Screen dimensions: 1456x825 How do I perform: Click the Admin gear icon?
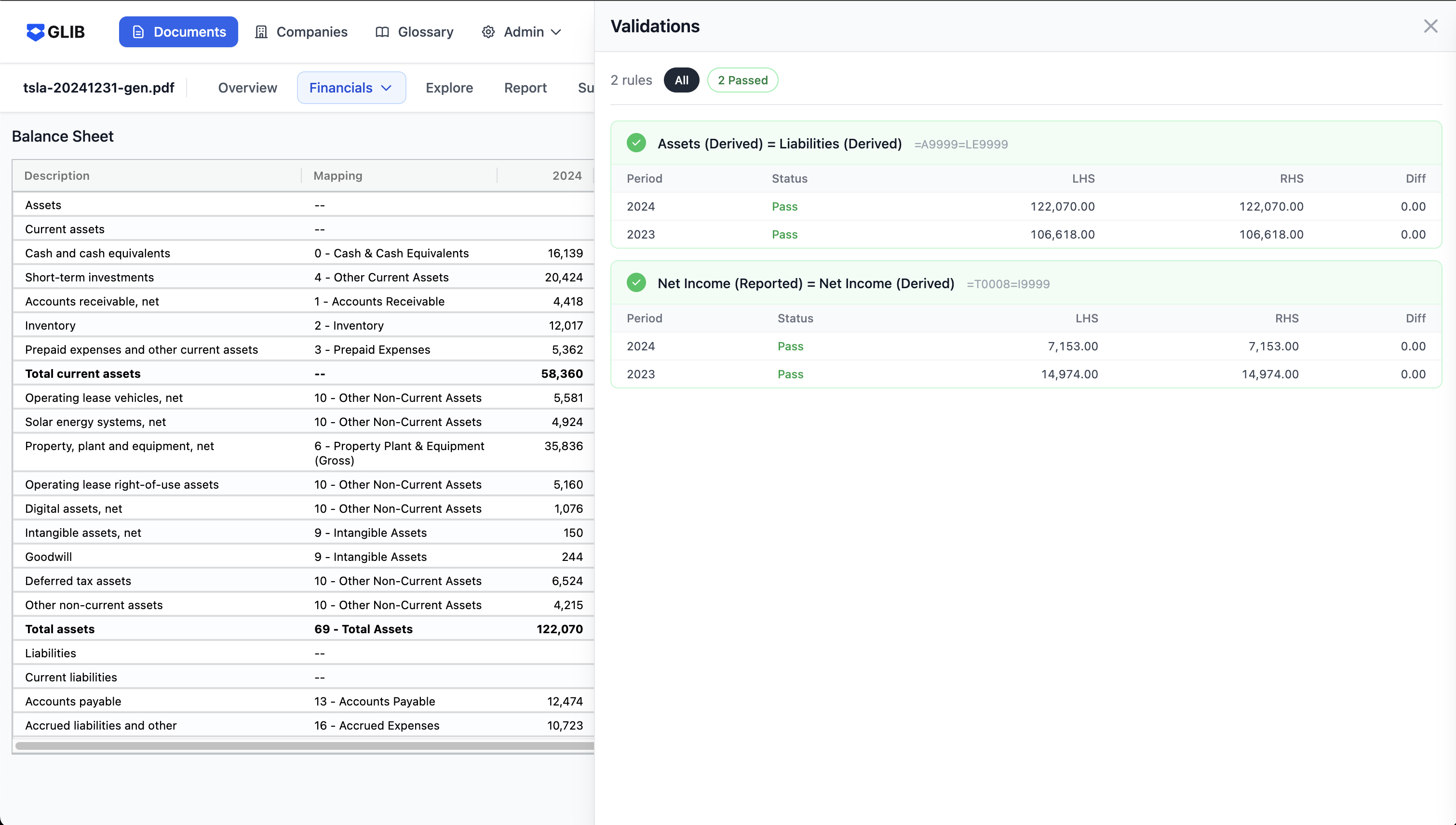(488, 32)
